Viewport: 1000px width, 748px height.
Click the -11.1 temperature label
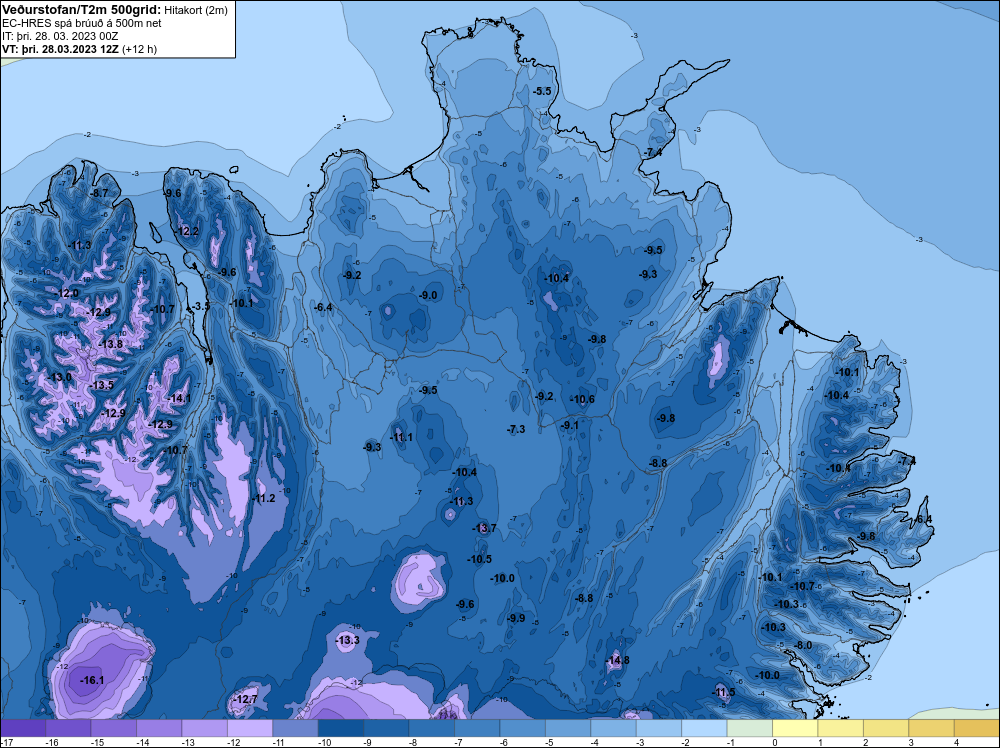(401, 437)
